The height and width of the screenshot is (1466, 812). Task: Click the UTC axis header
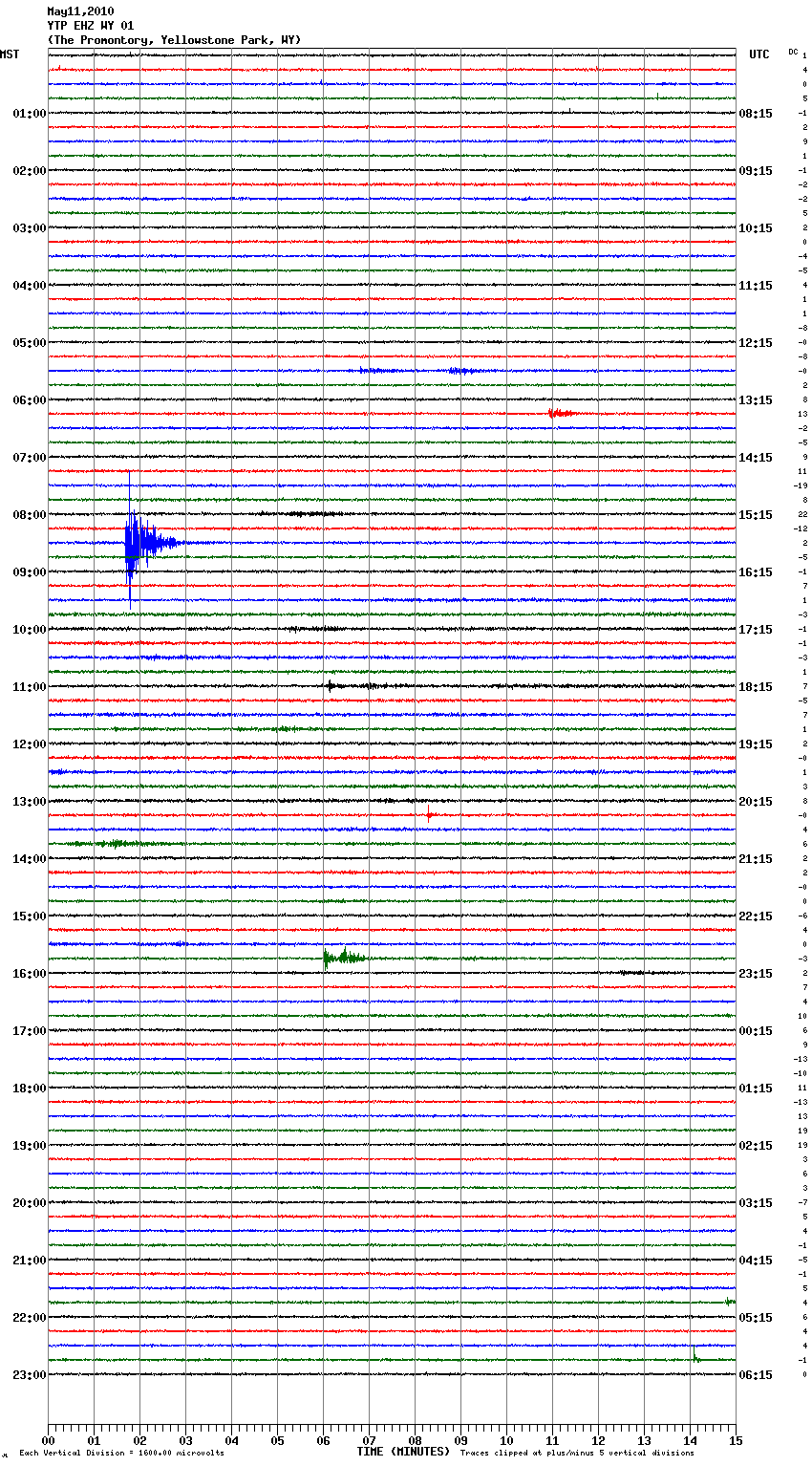click(759, 54)
